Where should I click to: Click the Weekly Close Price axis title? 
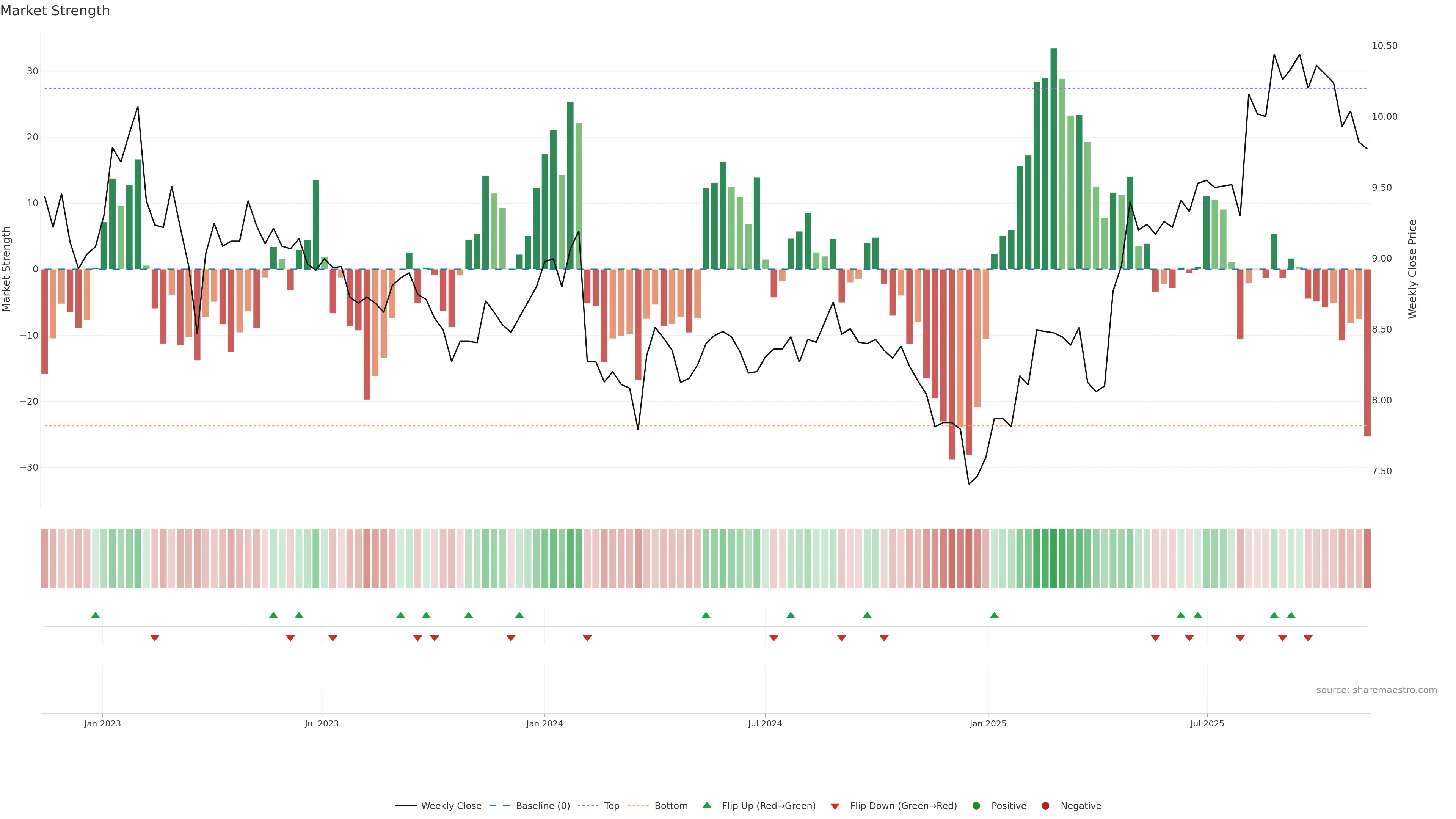point(1412,269)
